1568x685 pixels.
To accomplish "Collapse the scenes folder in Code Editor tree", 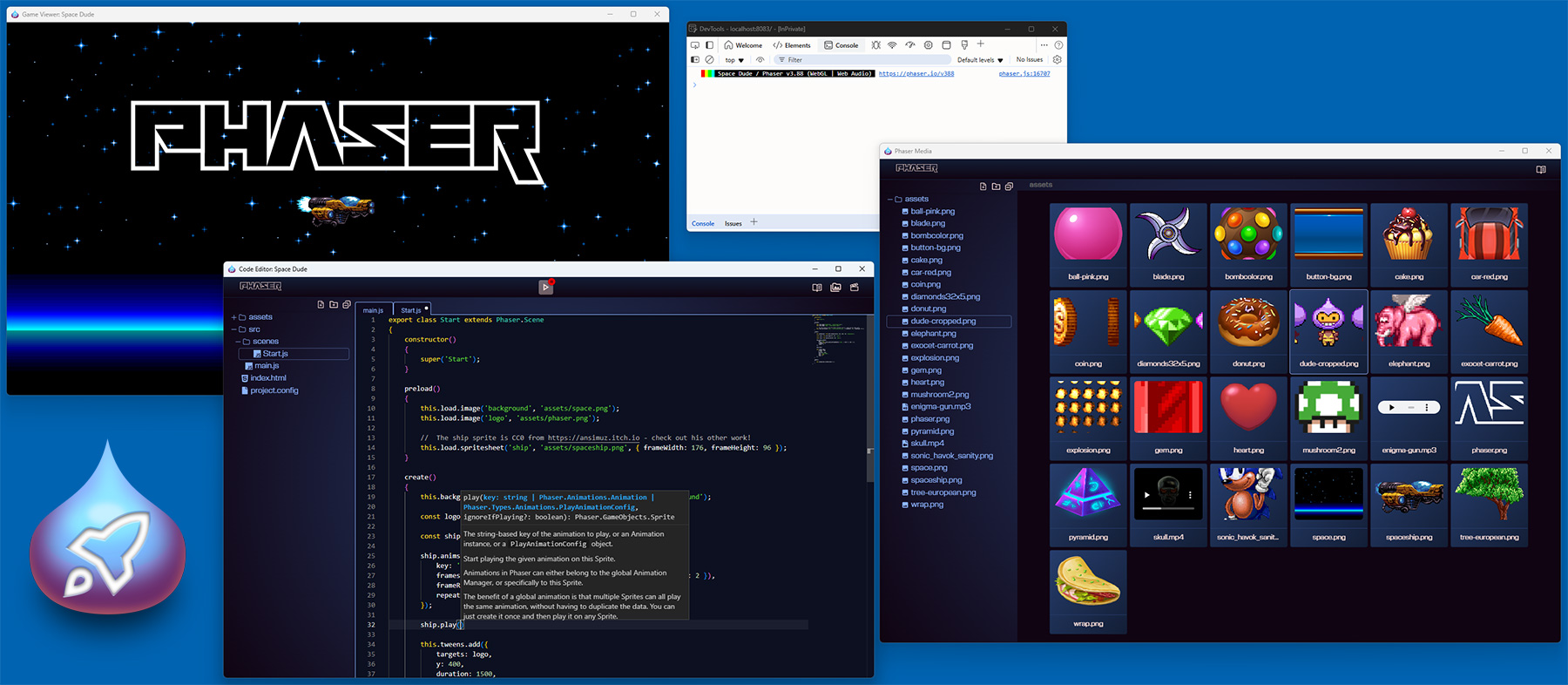I will tap(238, 342).
